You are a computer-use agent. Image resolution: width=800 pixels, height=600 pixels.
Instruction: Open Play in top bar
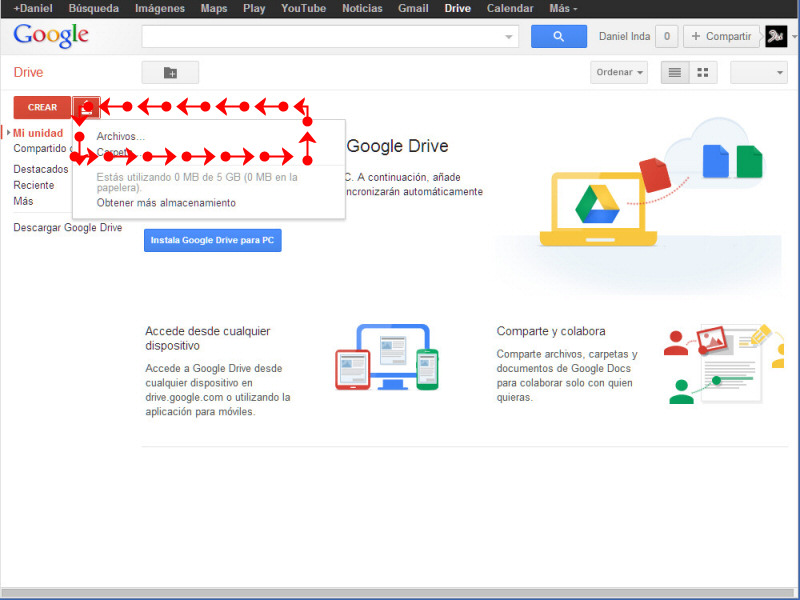point(254,8)
